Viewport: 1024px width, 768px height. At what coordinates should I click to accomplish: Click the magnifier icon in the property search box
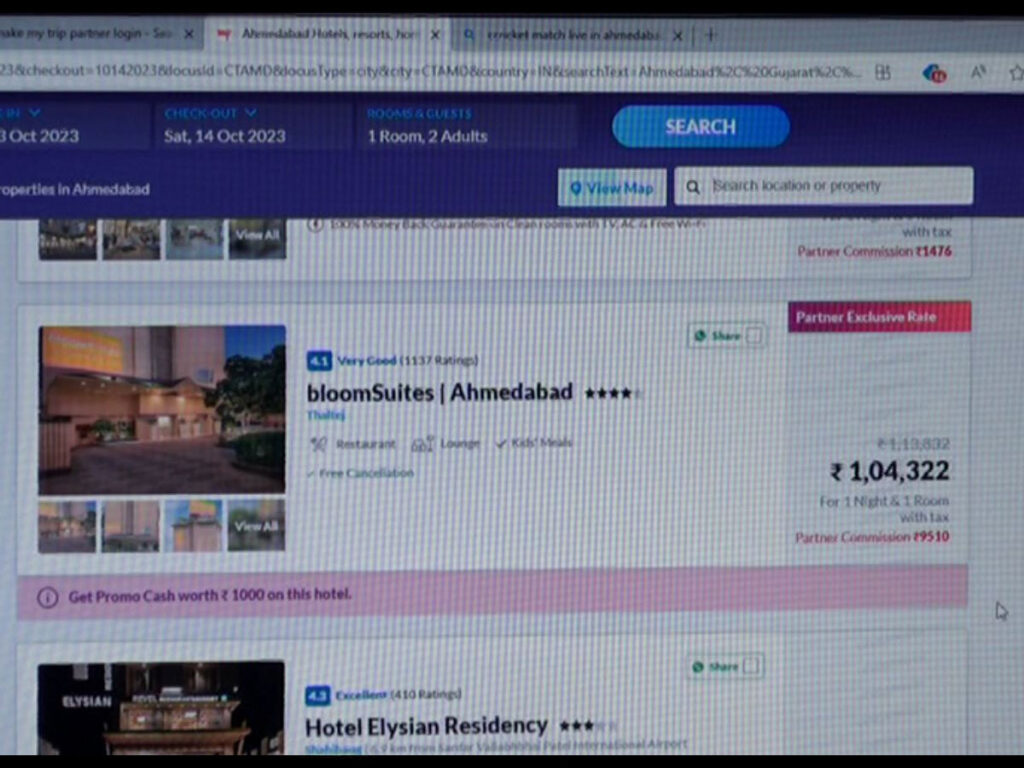(x=693, y=187)
